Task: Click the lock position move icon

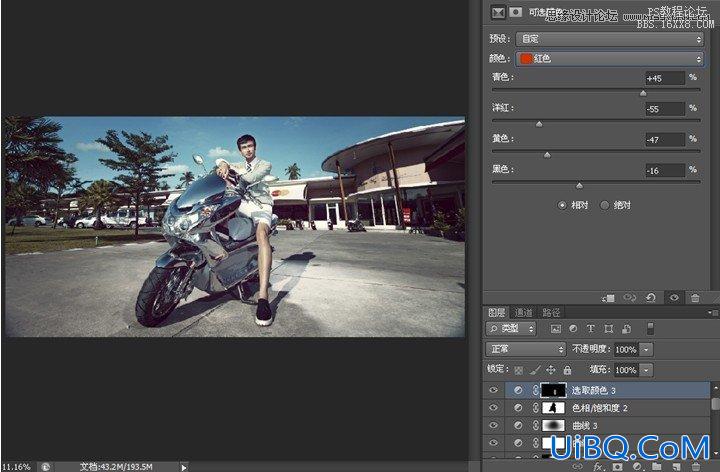Action: coord(551,370)
